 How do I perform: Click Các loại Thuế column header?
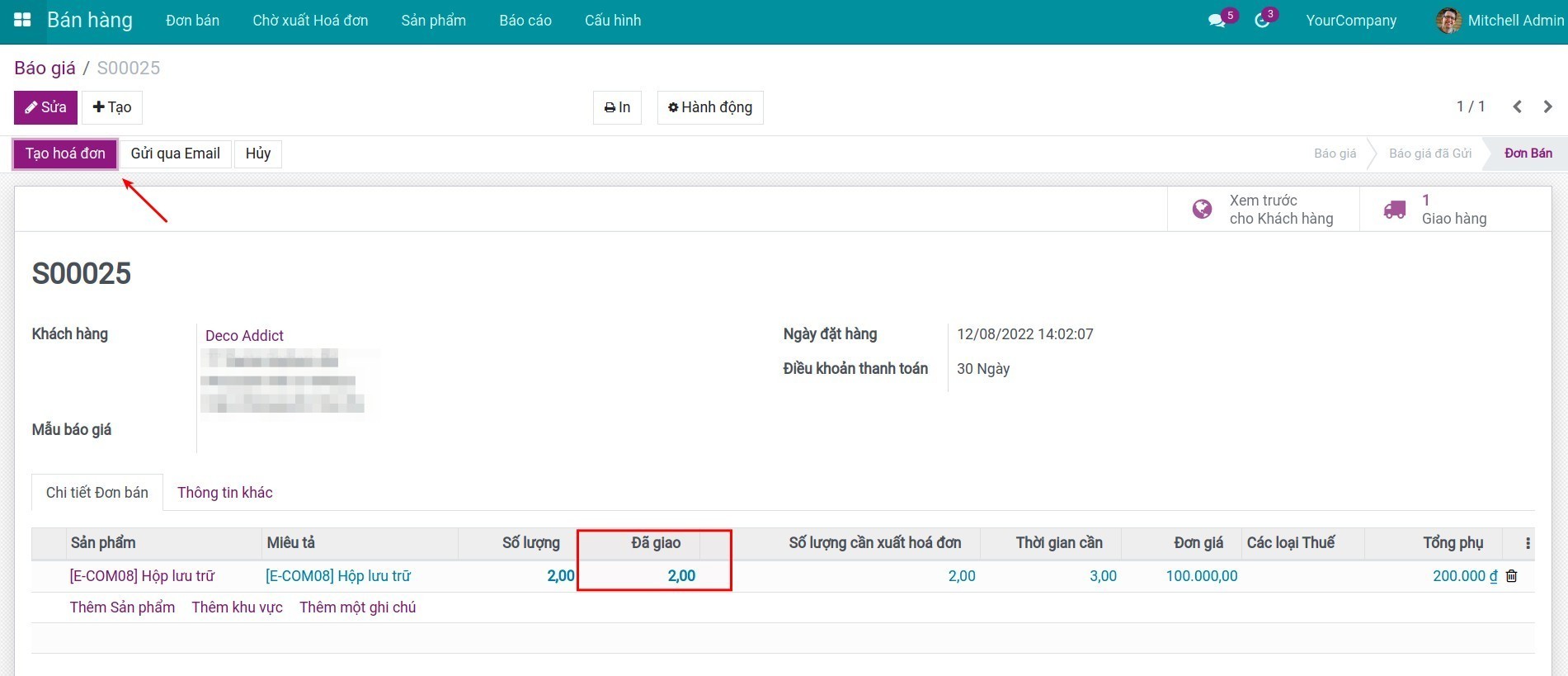tap(1303, 543)
